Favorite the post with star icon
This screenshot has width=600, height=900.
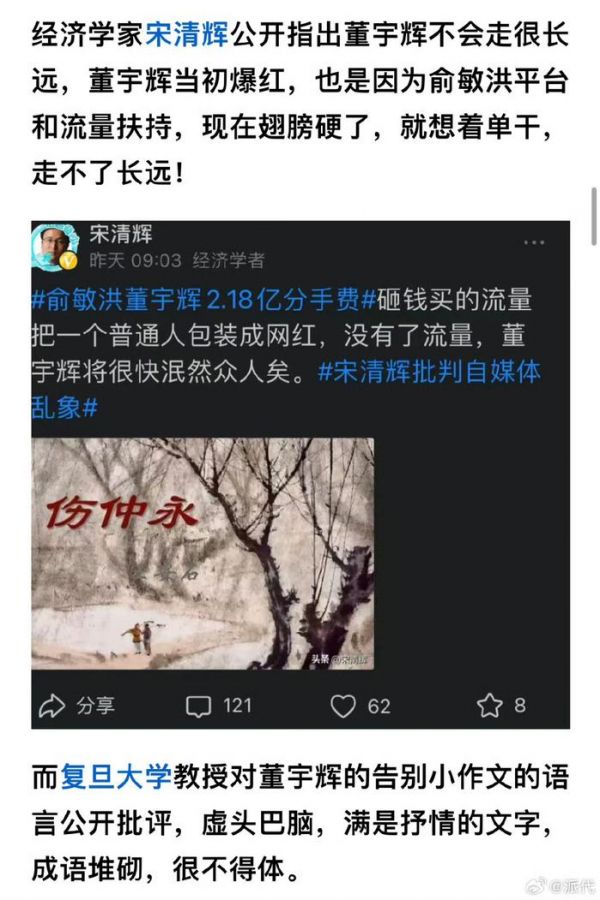489,705
